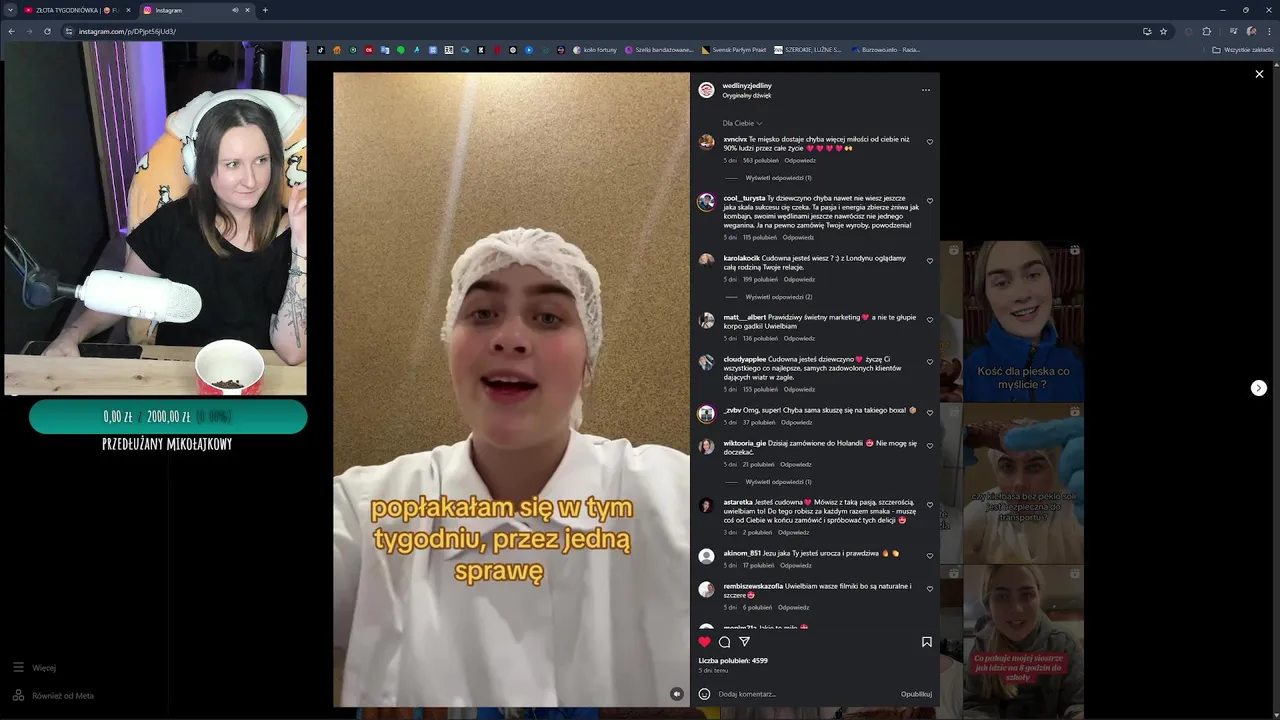
Task: Open the tab search dropdown arrow
Action: [x=10, y=10]
